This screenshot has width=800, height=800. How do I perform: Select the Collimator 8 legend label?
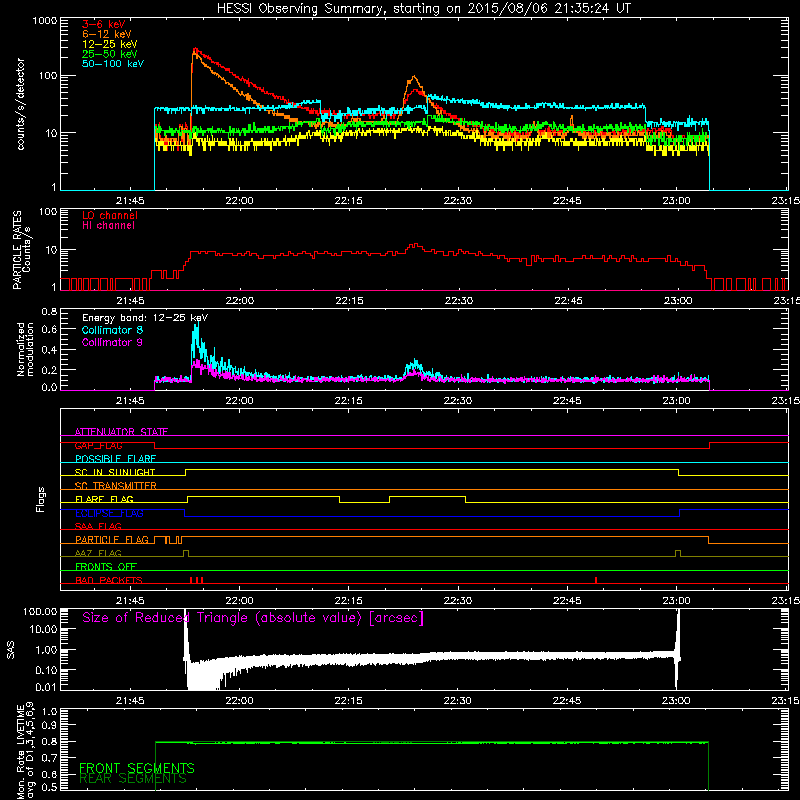click(x=112, y=330)
